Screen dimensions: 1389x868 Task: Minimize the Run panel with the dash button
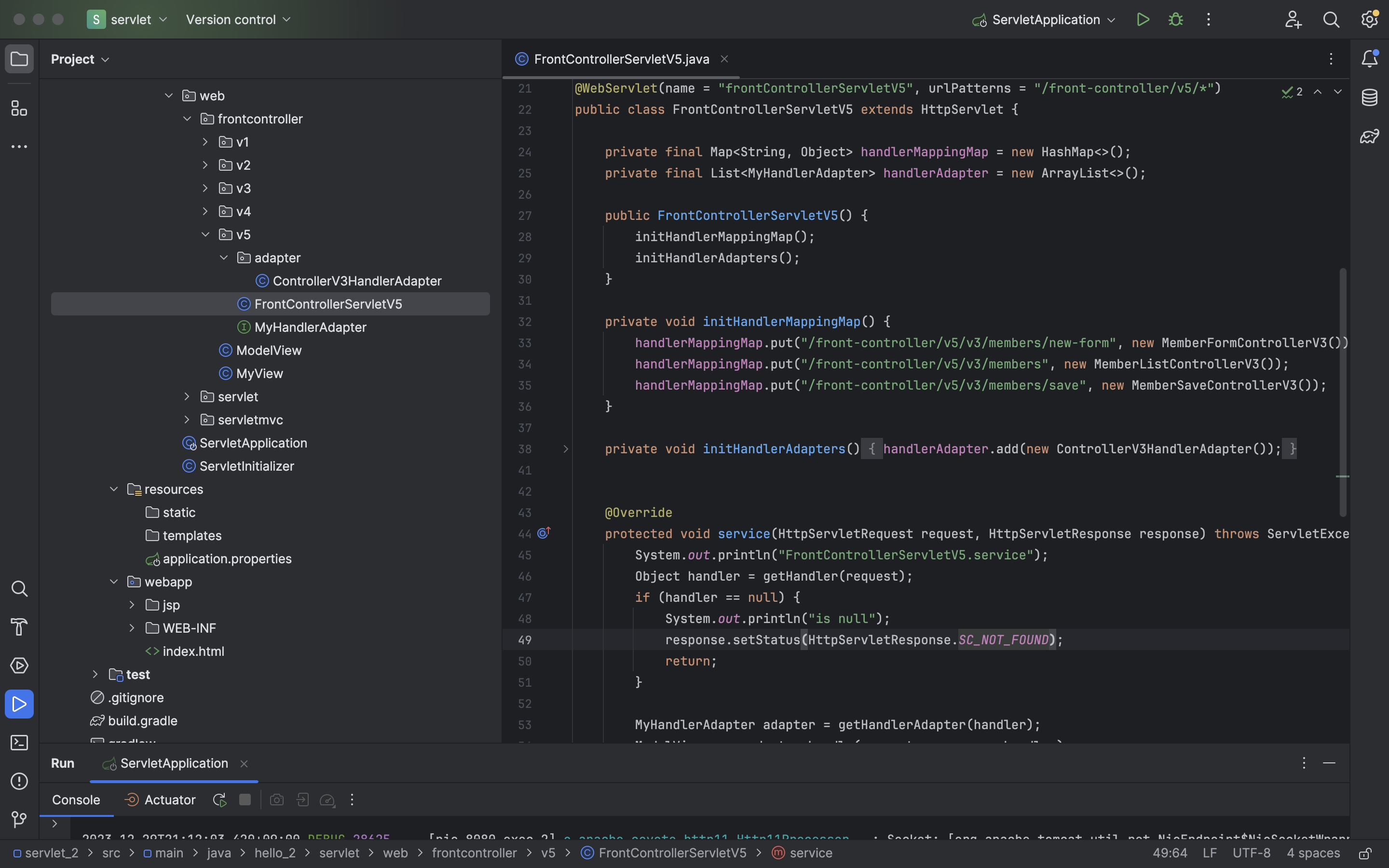click(x=1329, y=763)
